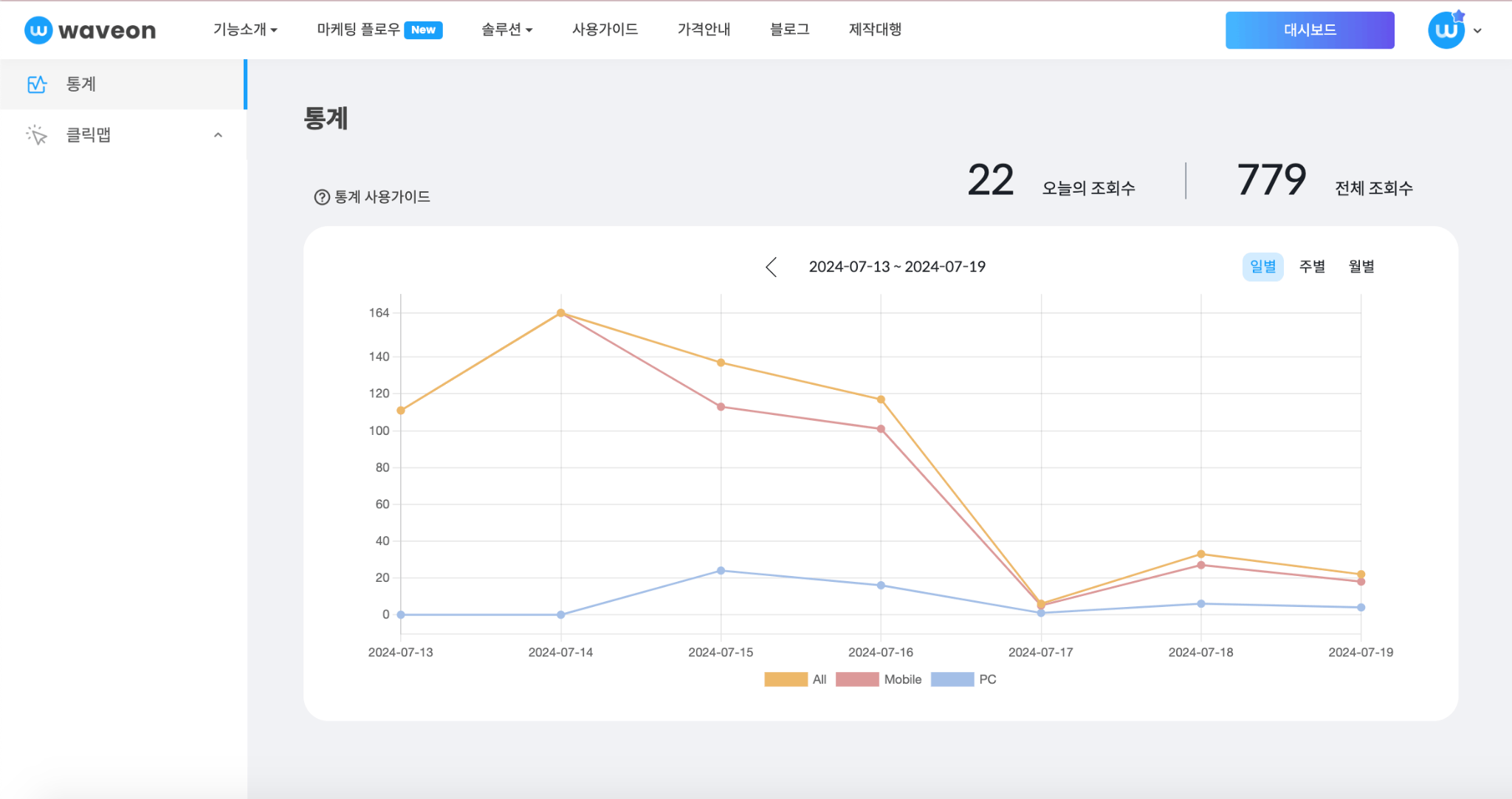The image size is (1512, 799).
Task: Select the 클릭맵 sidebar item label
Action: (x=89, y=135)
